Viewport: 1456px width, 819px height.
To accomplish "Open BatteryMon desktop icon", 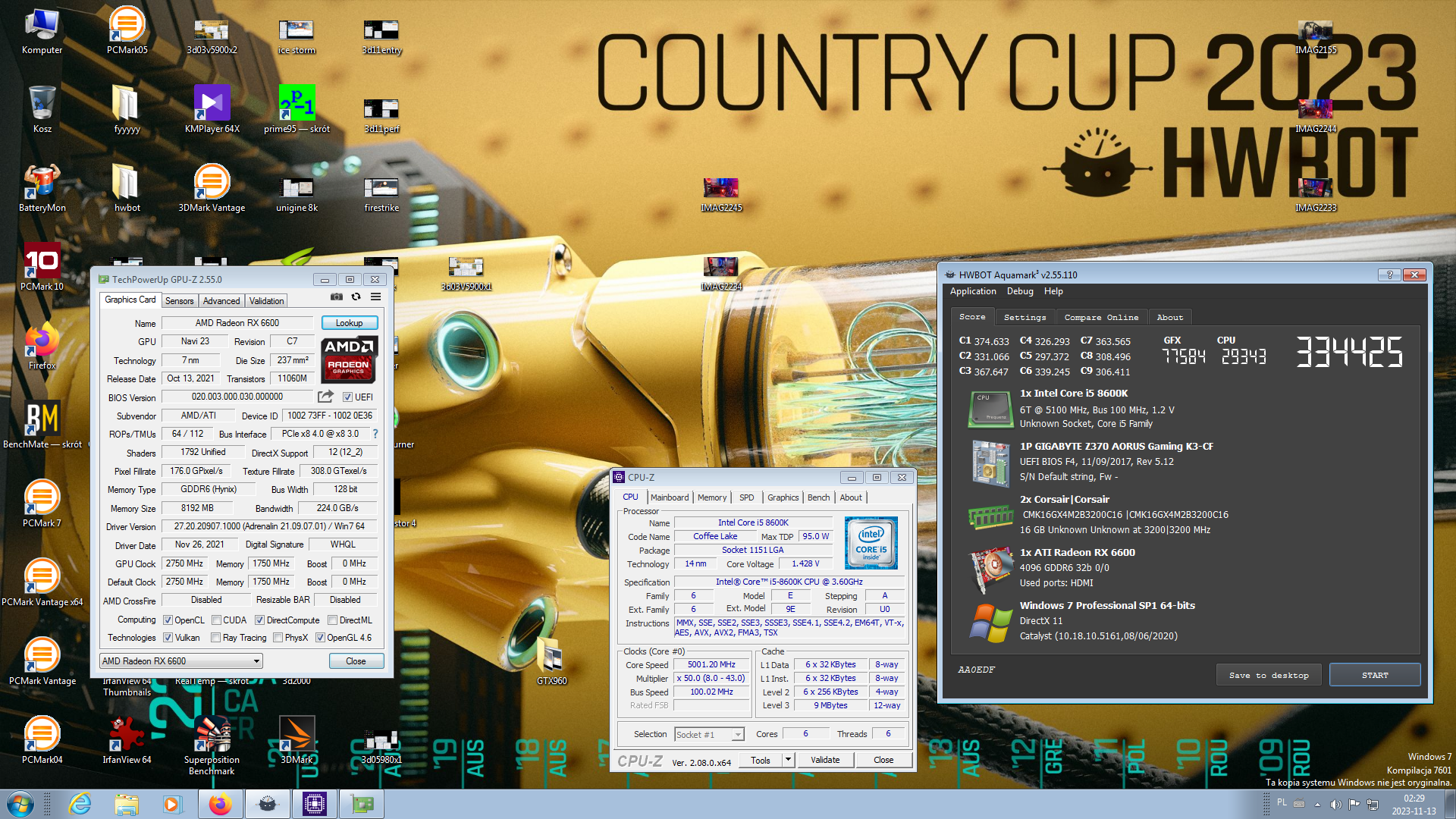I will (42, 188).
